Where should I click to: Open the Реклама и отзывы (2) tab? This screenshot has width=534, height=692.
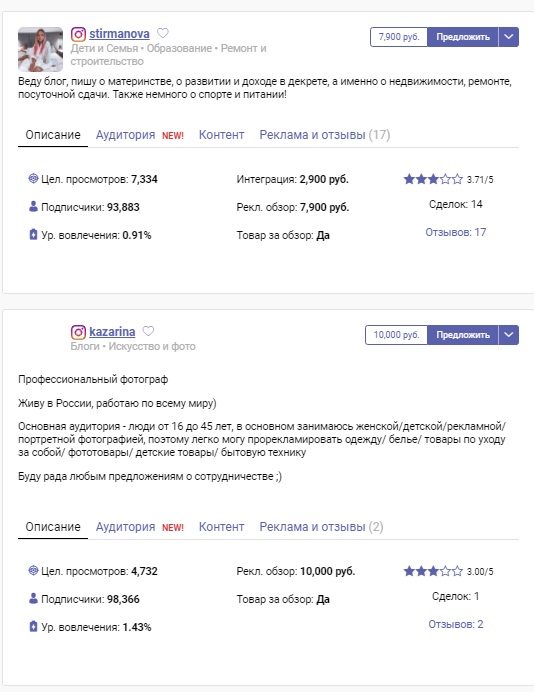[x=321, y=527]
